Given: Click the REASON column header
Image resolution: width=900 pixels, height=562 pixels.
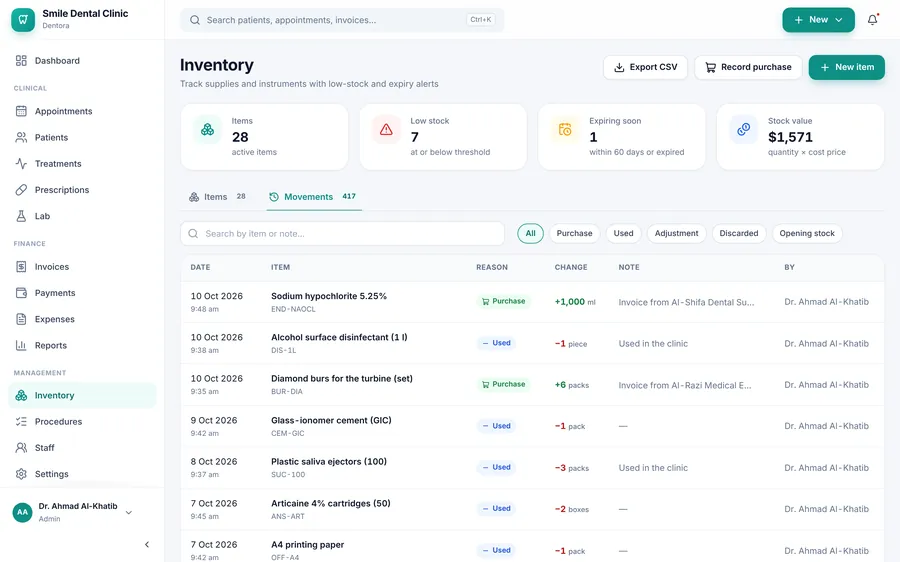Looking at the screenshot, I should [492, 268].
